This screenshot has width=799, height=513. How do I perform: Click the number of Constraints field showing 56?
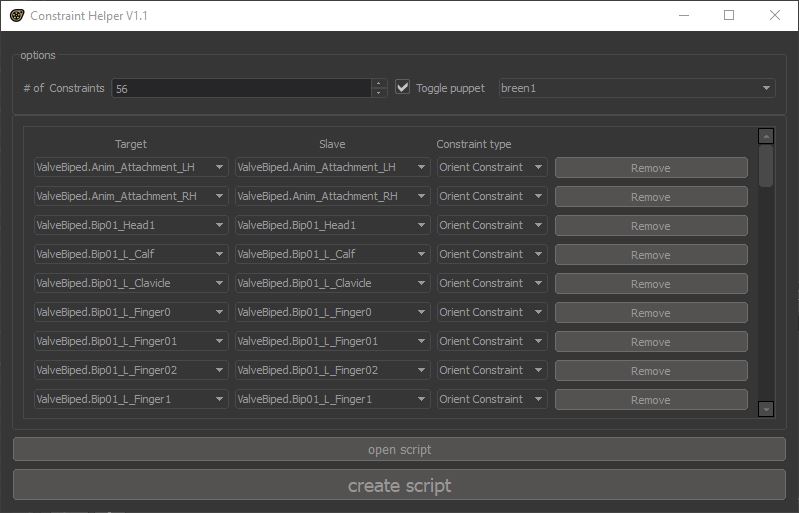click(242, 88)
